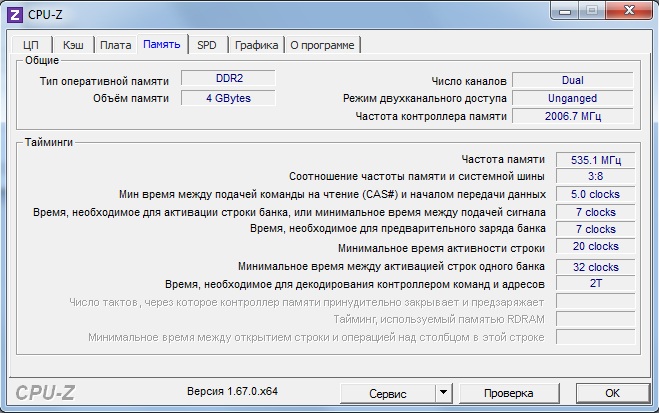The image size is (659, 413).
Task: Click the Версия 1.67.0.x64 text
Action: click(x=232, y=391)
